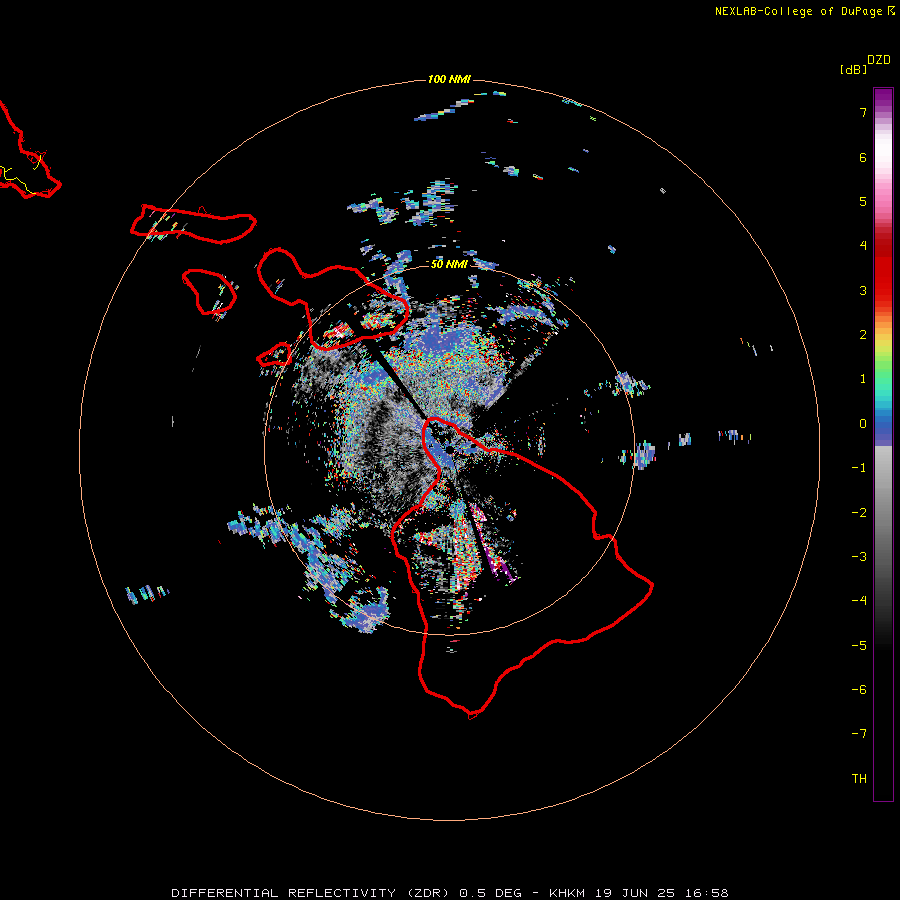Click the scale value -3 on the legend
Screen dimensions: 900x900
point(859,556)
